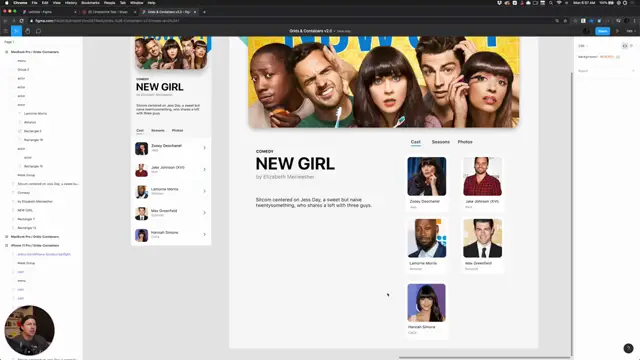Expand second MacBook Pro / Grids-Containers frame
This screenshot has width=640, height=360.
pos(6,237)
